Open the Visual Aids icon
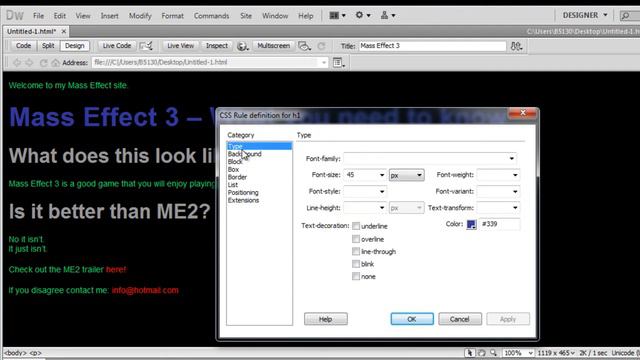640x360 pixels. [304, 46]
